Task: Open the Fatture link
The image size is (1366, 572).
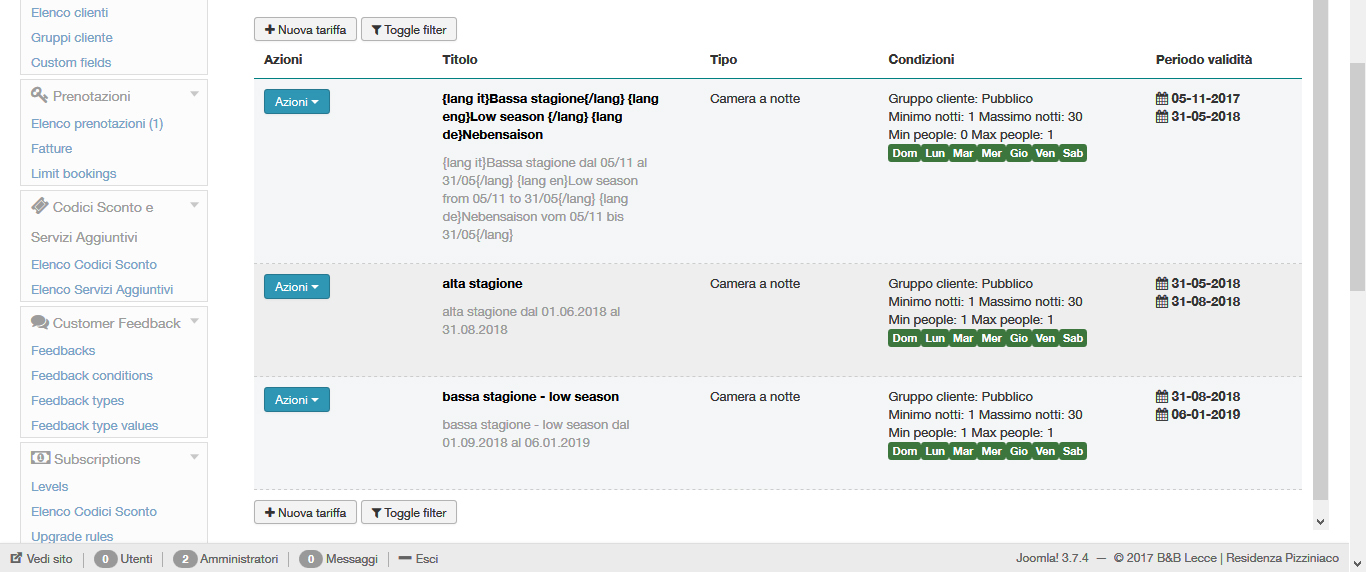Action: pos(52,149)
